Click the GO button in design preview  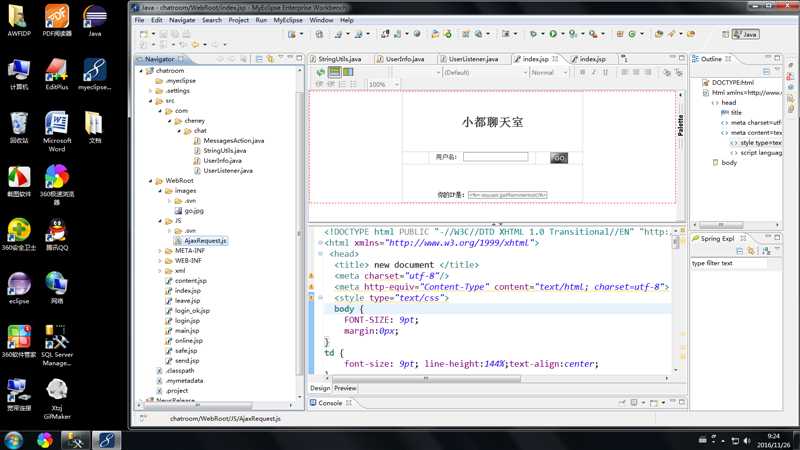559,158
